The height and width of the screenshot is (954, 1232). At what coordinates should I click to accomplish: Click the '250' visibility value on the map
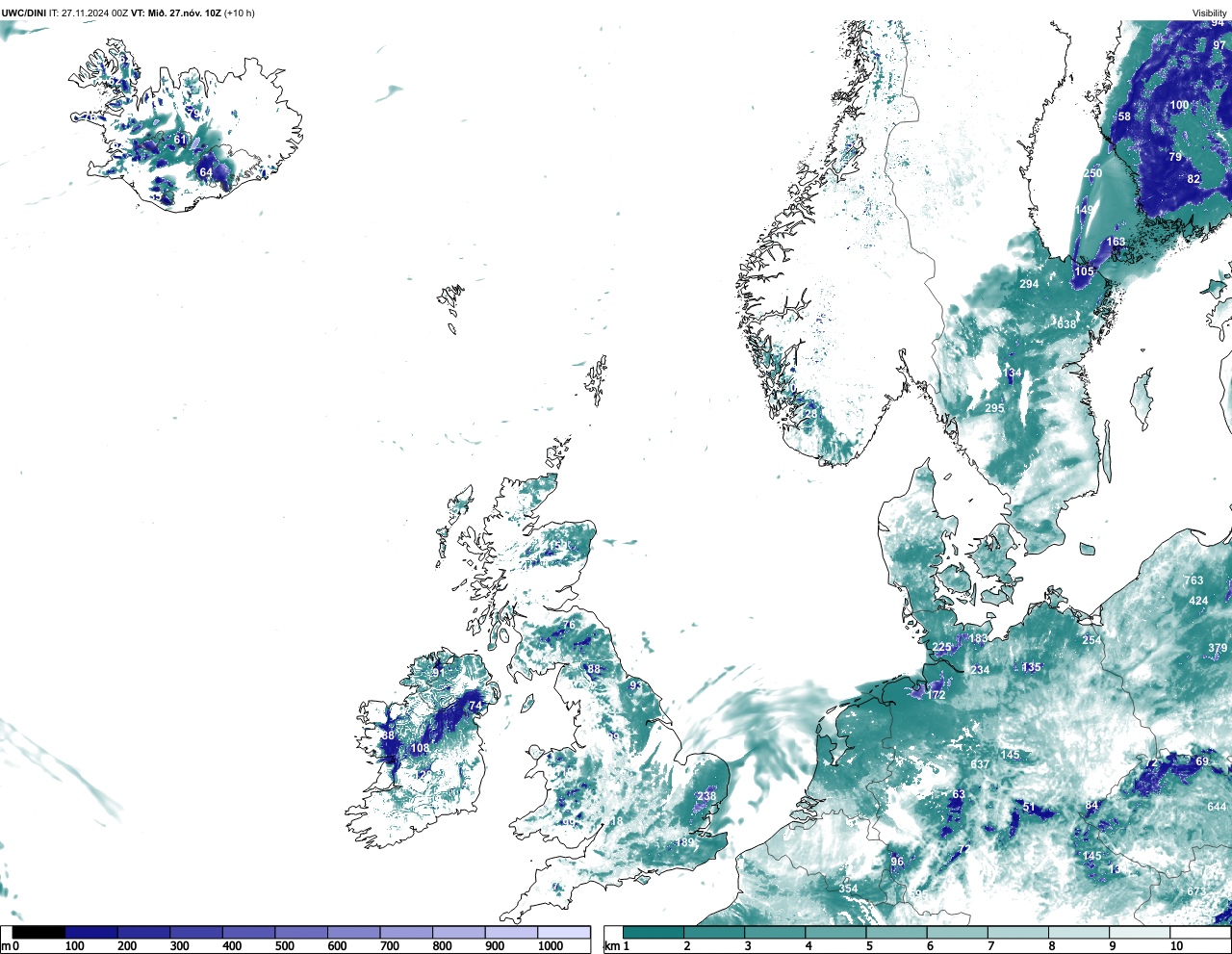pos(1092,173)
